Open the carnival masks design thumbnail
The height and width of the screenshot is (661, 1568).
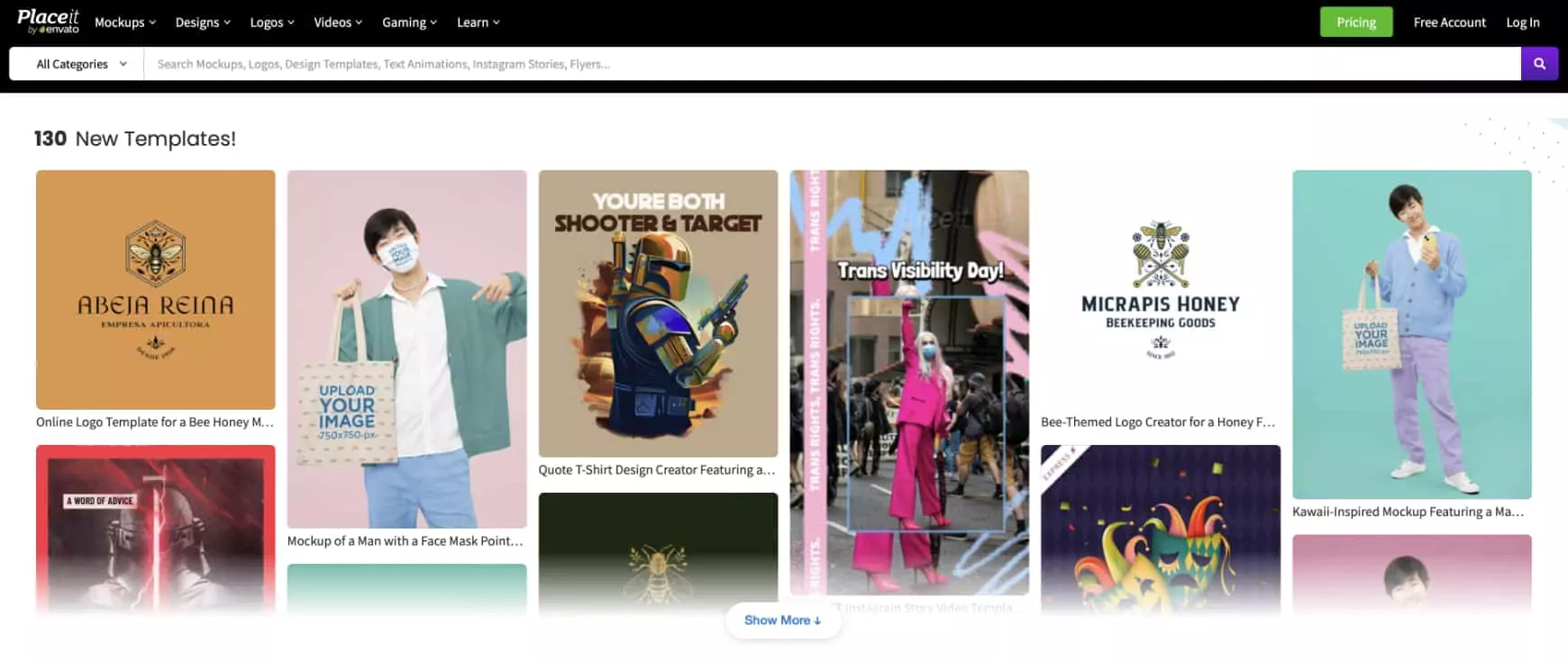(x=1161, y=530)
